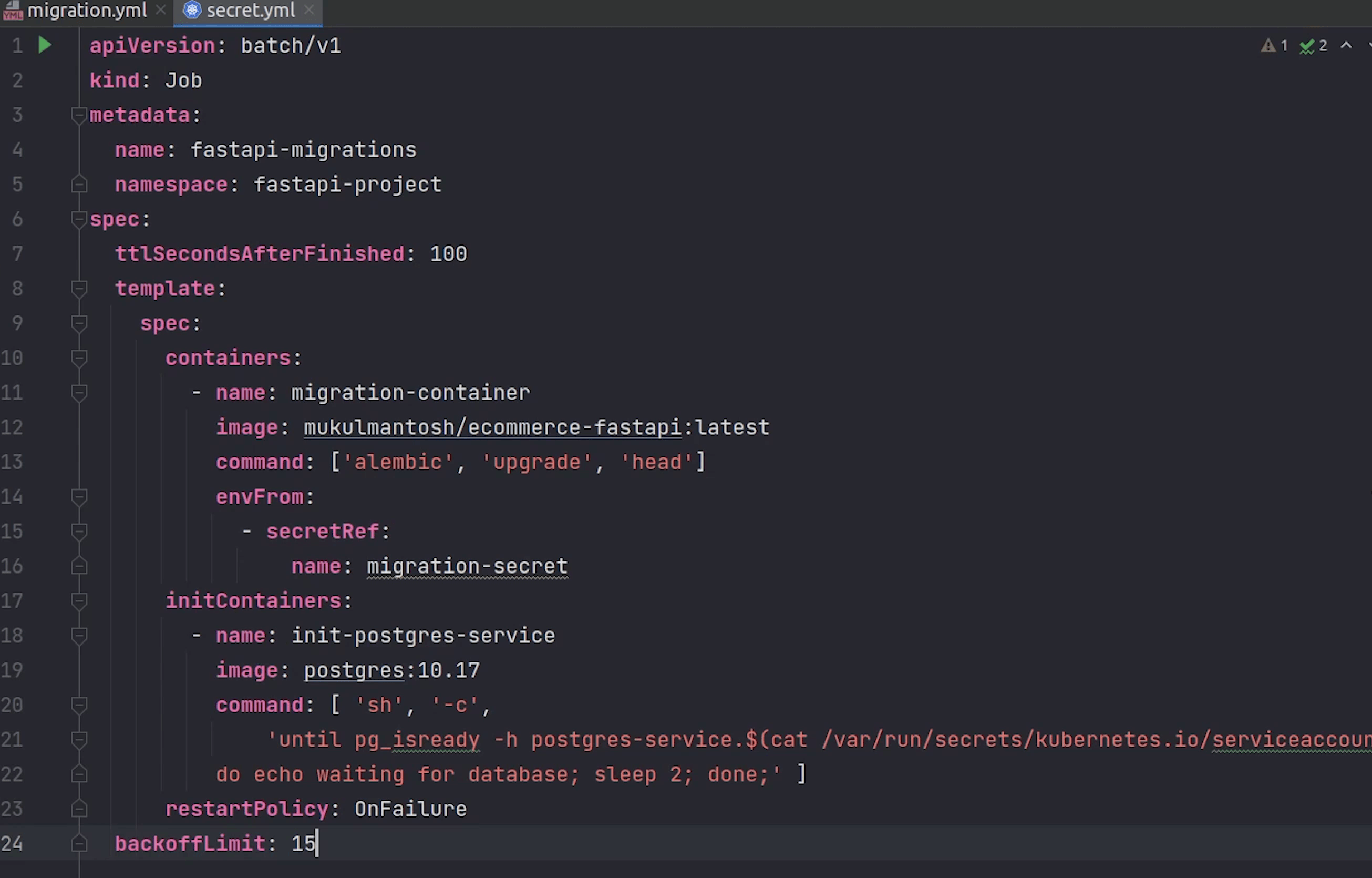Open the mukulmantosh/ecommerce-fastapi image link
The image size is (1372, 878).
coord(492,427)
